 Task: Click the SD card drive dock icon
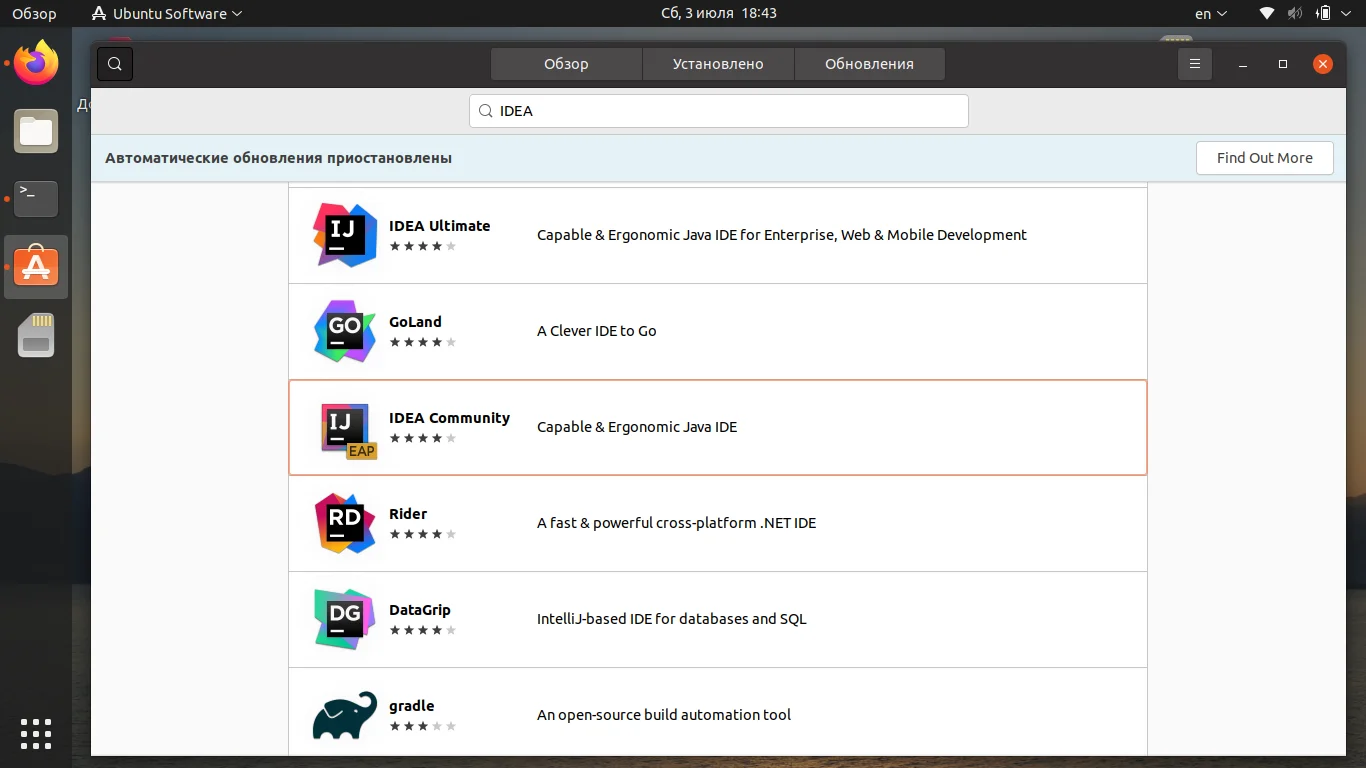(x=36, y=335)
